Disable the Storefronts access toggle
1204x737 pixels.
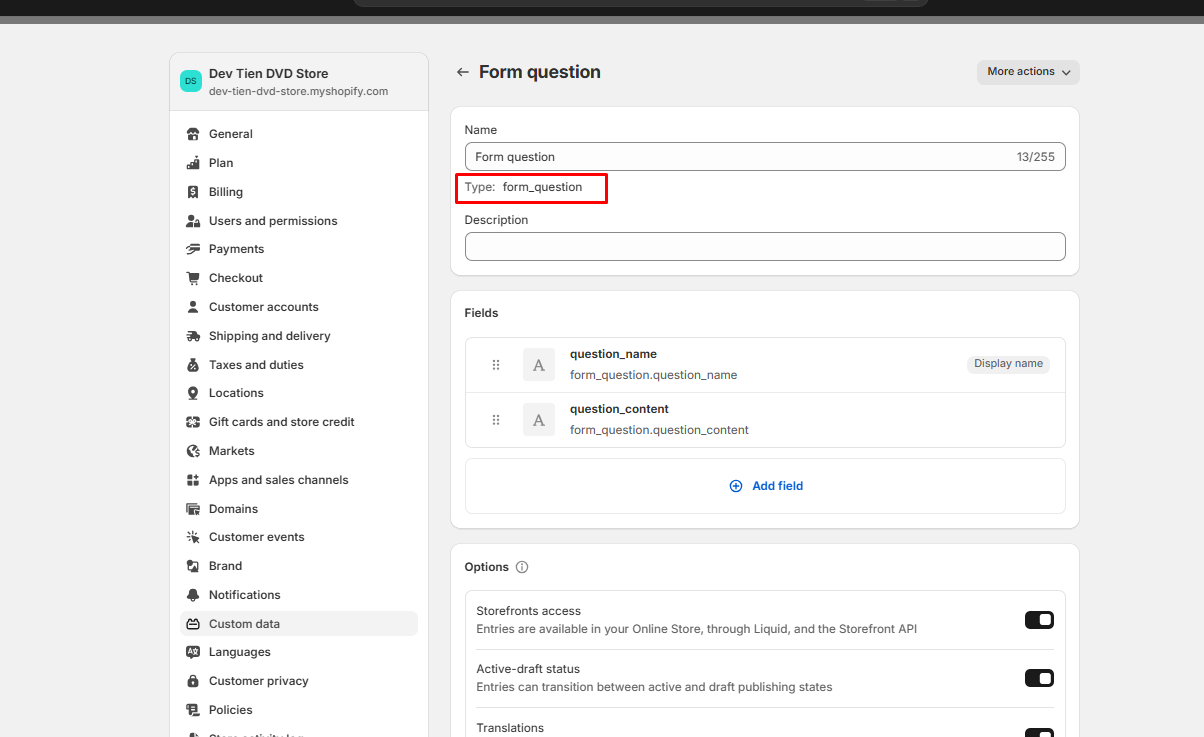pyautogui.click(x=1039, y=620)
